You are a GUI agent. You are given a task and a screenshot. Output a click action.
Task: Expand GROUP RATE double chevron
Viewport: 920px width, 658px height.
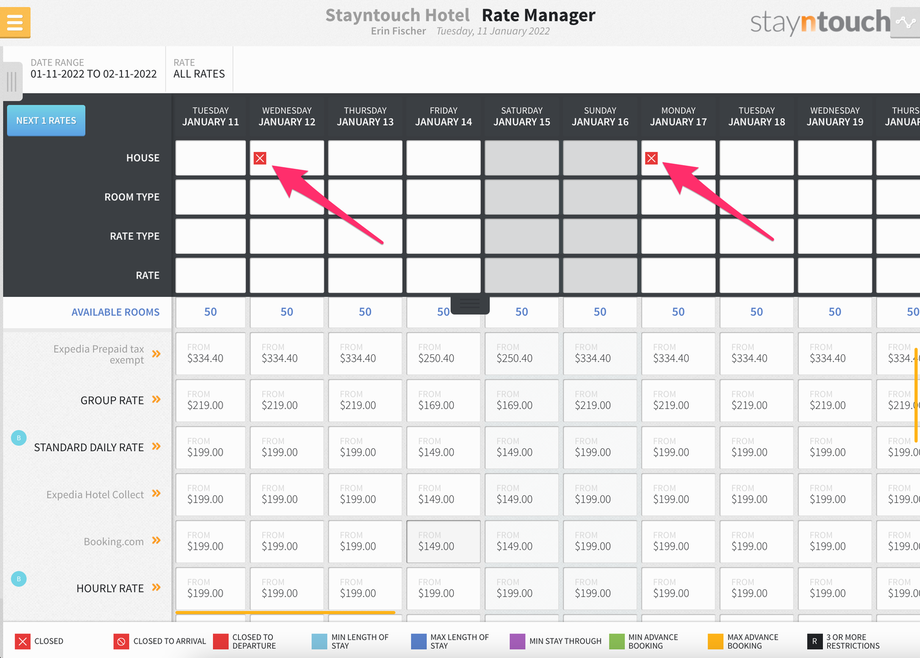pos(156,399)
